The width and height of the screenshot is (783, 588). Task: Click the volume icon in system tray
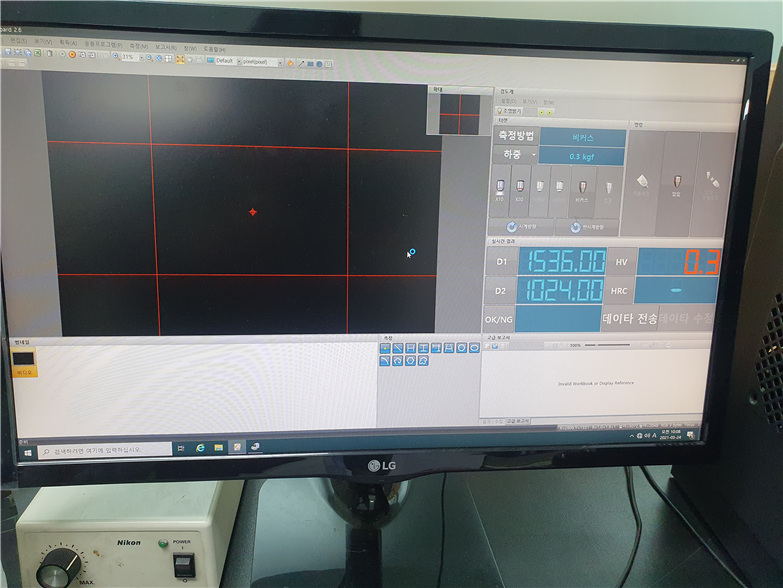pos(647,436)
